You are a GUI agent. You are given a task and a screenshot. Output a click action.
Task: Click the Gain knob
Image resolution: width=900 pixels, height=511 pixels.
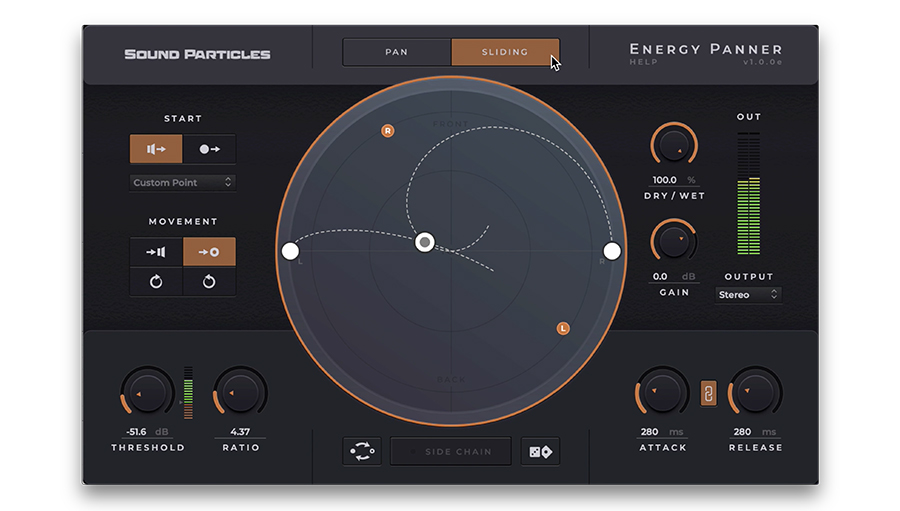pos(674,242)
